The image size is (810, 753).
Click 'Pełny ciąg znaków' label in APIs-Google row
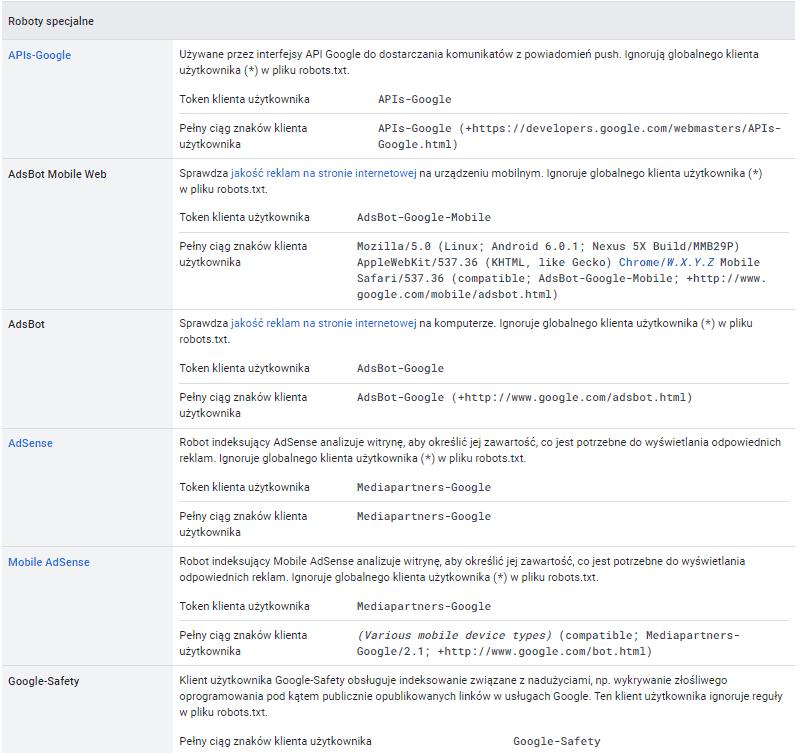243,136
